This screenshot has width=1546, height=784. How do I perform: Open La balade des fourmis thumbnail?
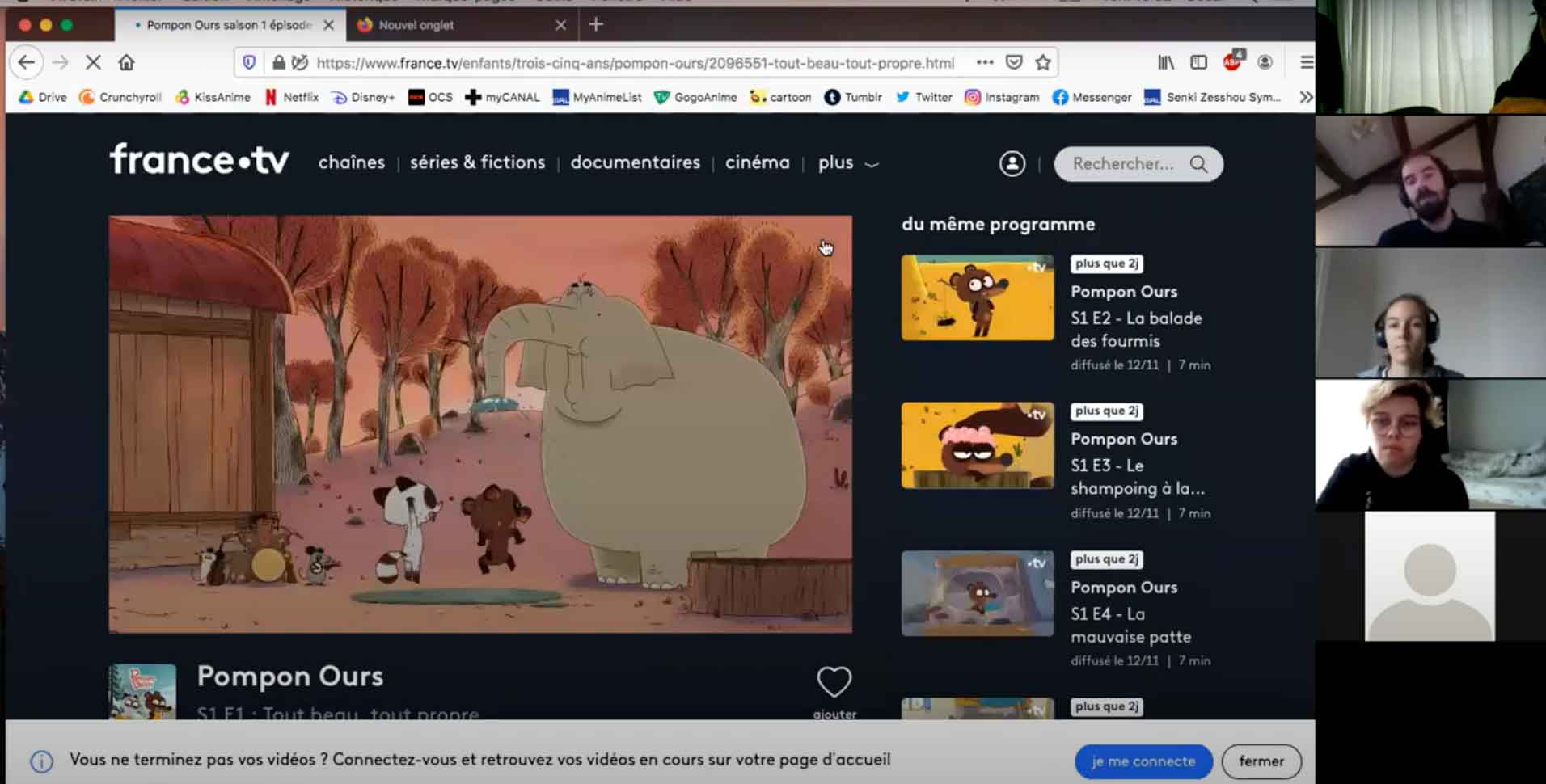(978, 297)
